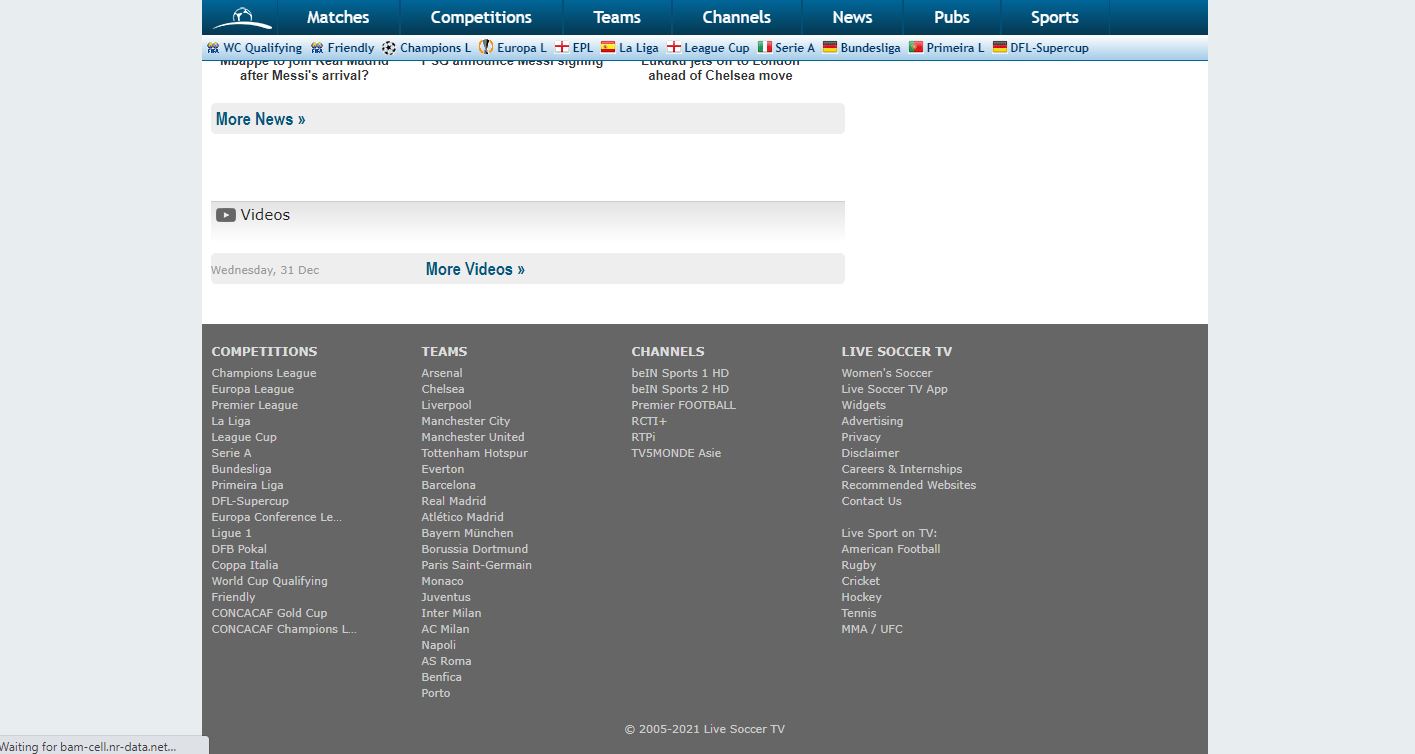
Task: Click the Live Soccer TV logo icon
Action: click(241, 17)
